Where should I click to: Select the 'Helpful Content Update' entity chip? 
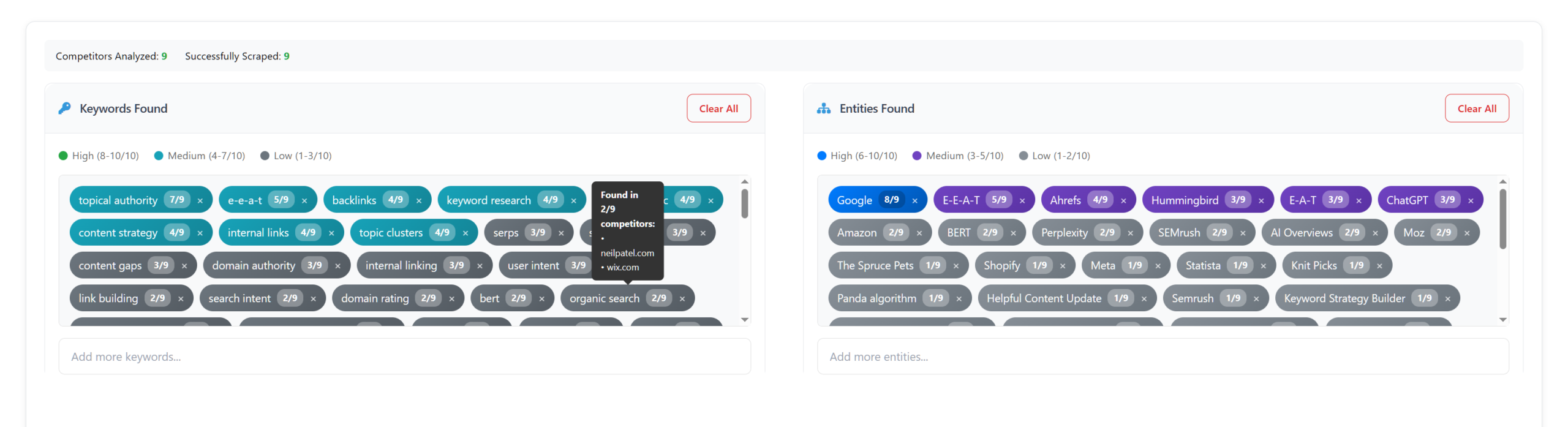click(x=1043, y=298)
